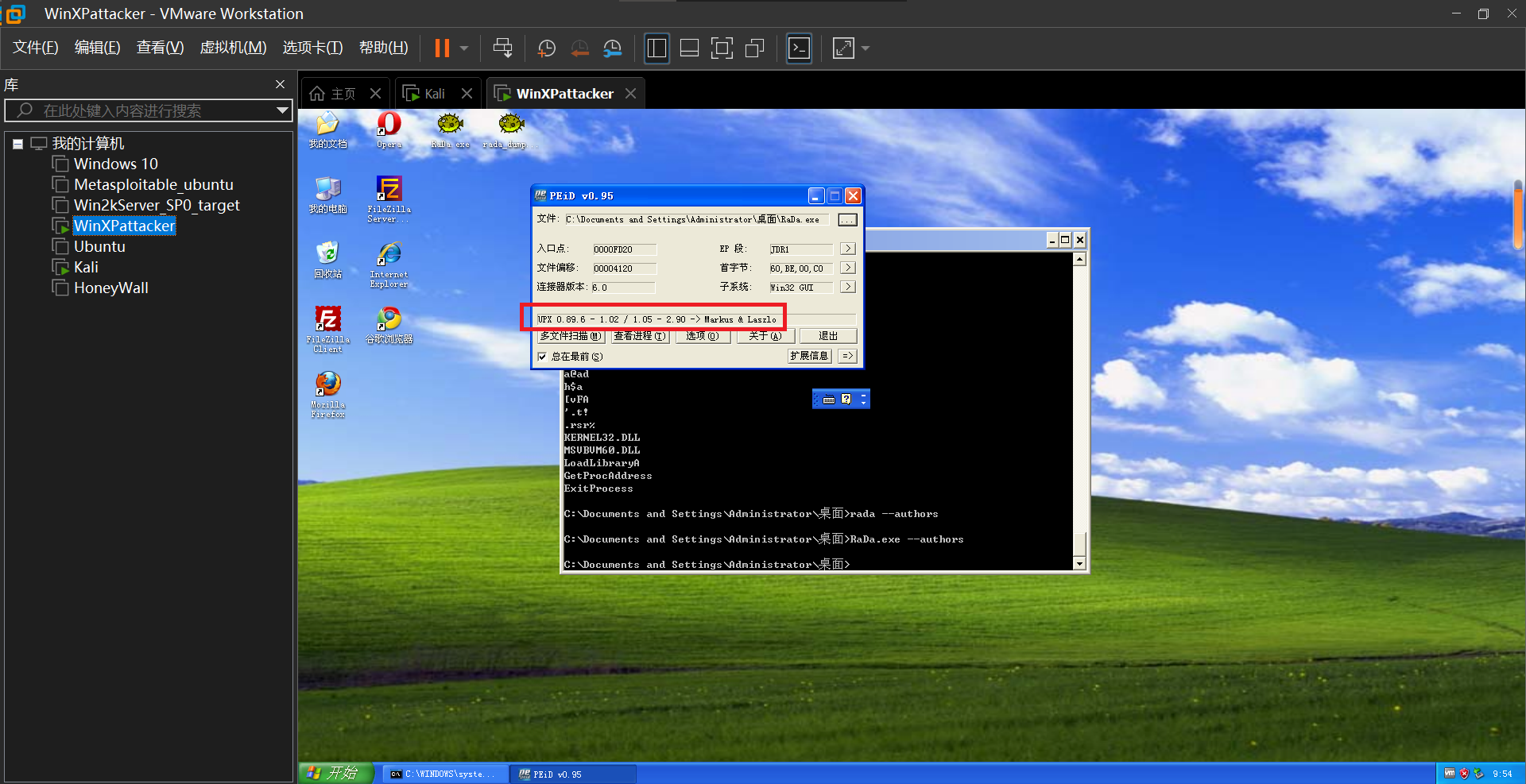The height and width of the screenshot is (784, 1526).
Task: Open first bytes details arrow in PEiD
Action: click(848, 268)
